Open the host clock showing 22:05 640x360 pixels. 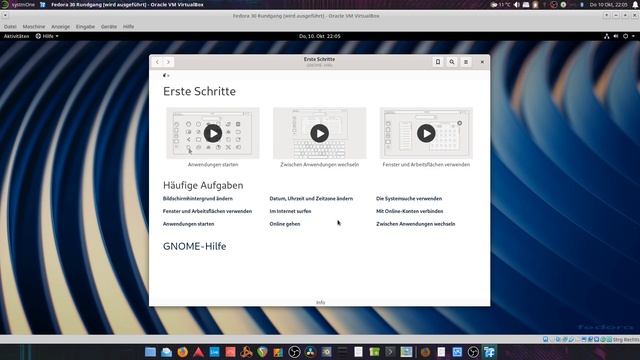pos(609,4)
